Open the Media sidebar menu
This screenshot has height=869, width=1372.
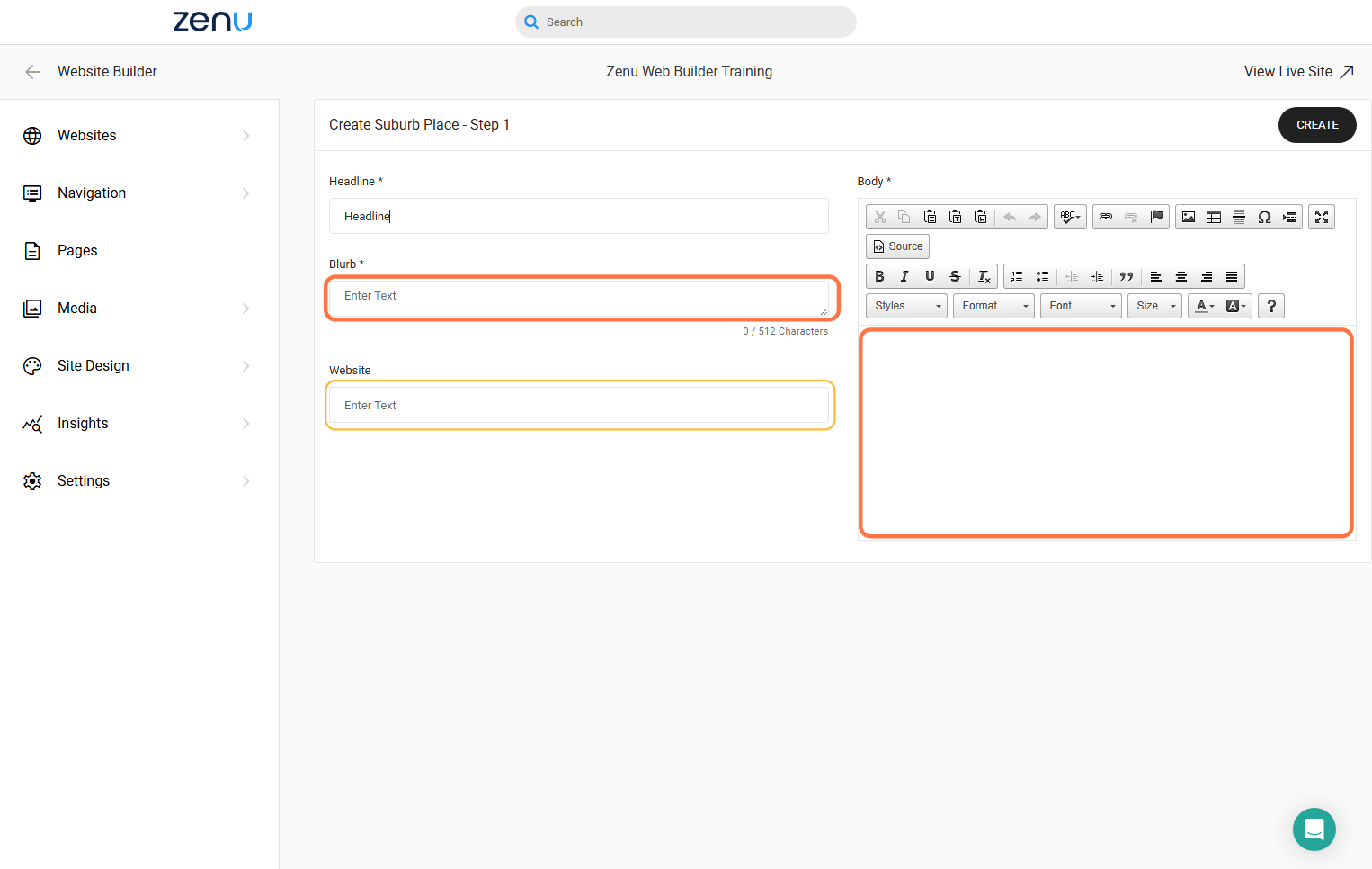137,309
